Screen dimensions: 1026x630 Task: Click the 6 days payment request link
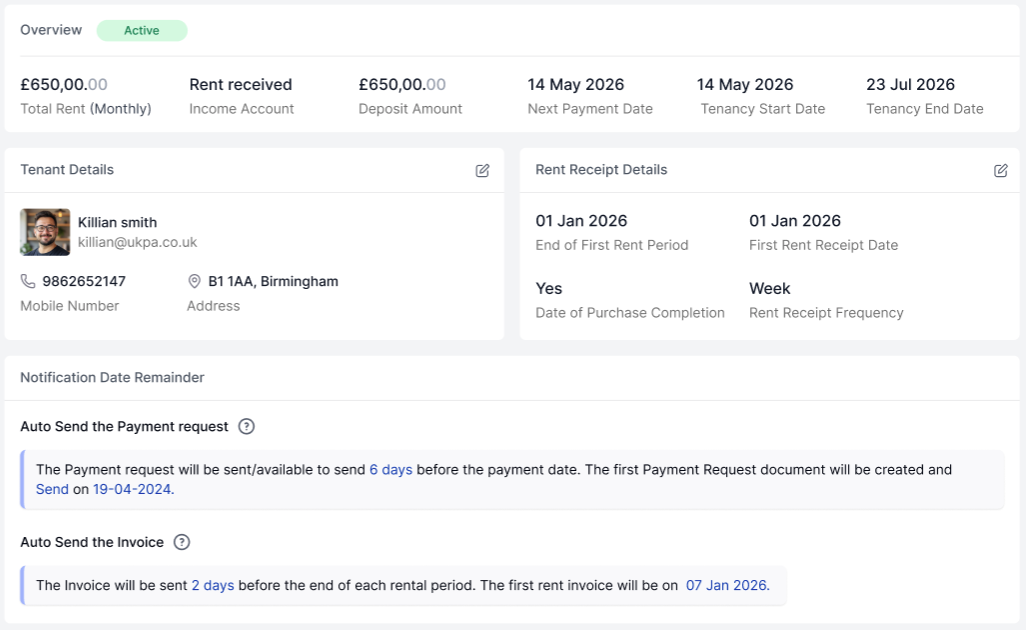[391, 469]
